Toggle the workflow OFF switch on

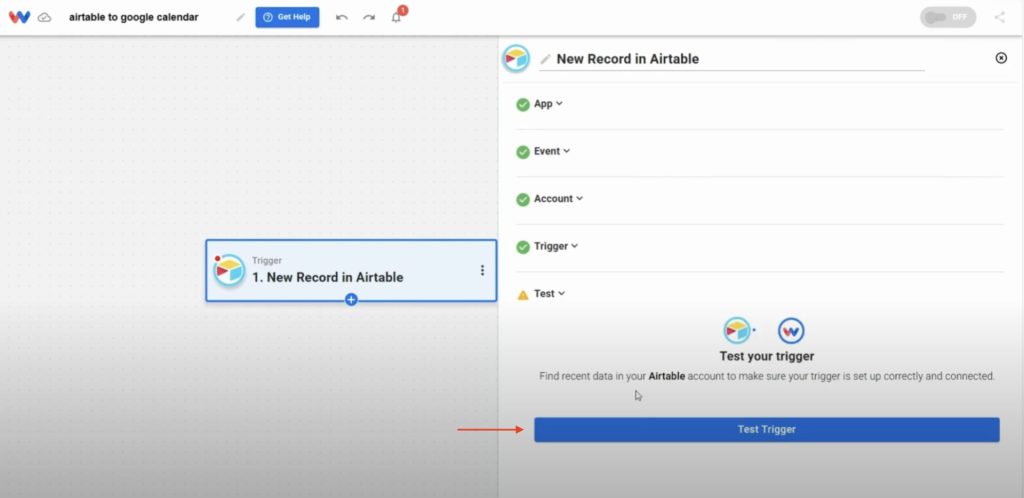coord(948,17)
